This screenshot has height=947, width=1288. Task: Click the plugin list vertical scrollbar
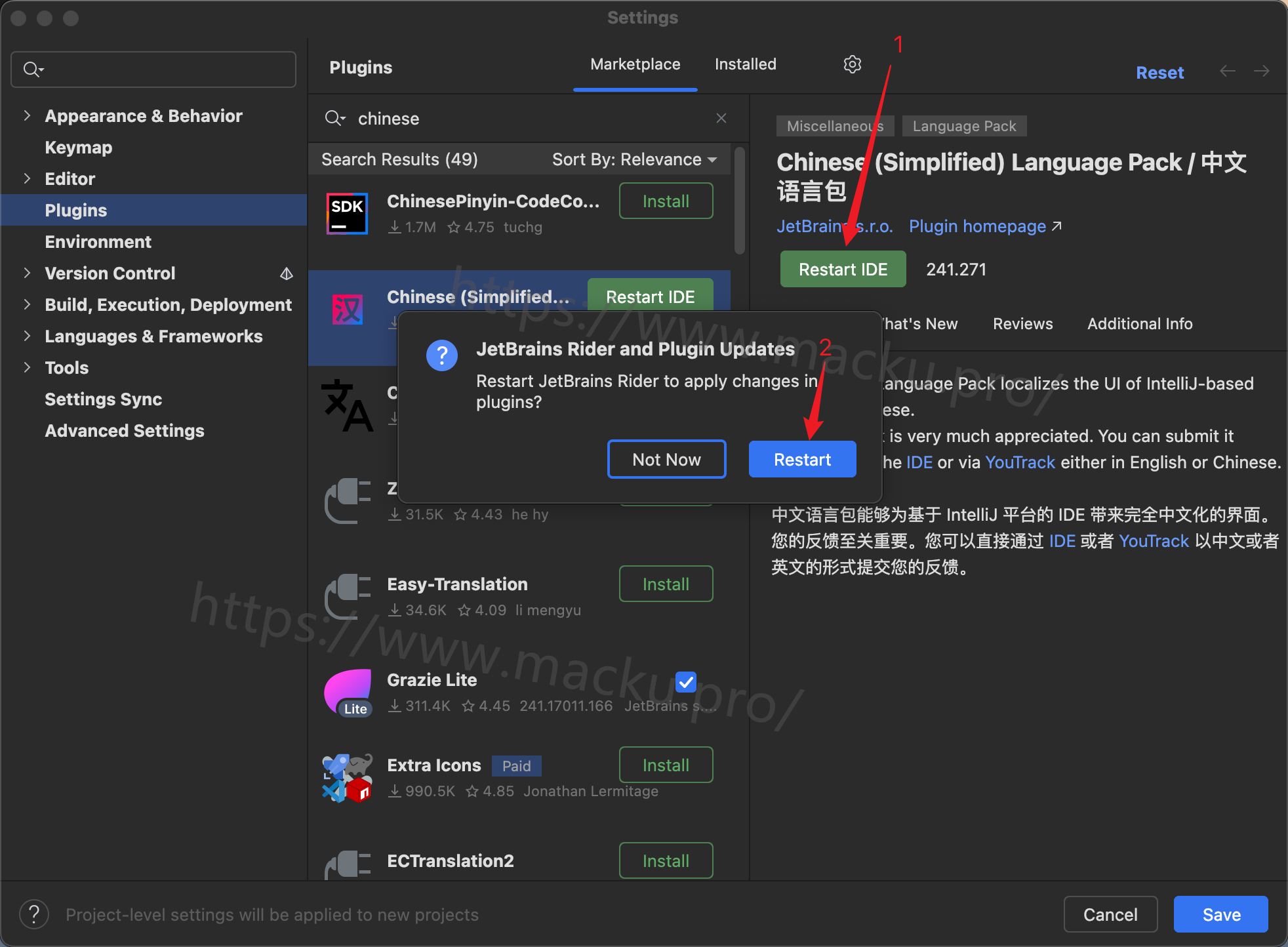(x=739, y=200)
